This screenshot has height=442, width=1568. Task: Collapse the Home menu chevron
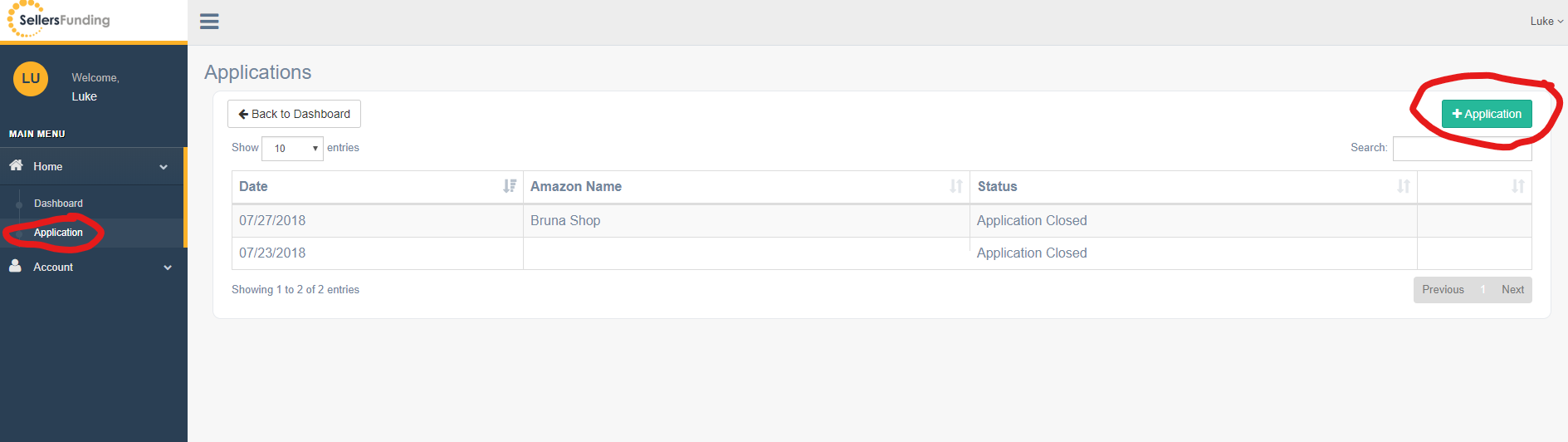click(x=164, y=167)
